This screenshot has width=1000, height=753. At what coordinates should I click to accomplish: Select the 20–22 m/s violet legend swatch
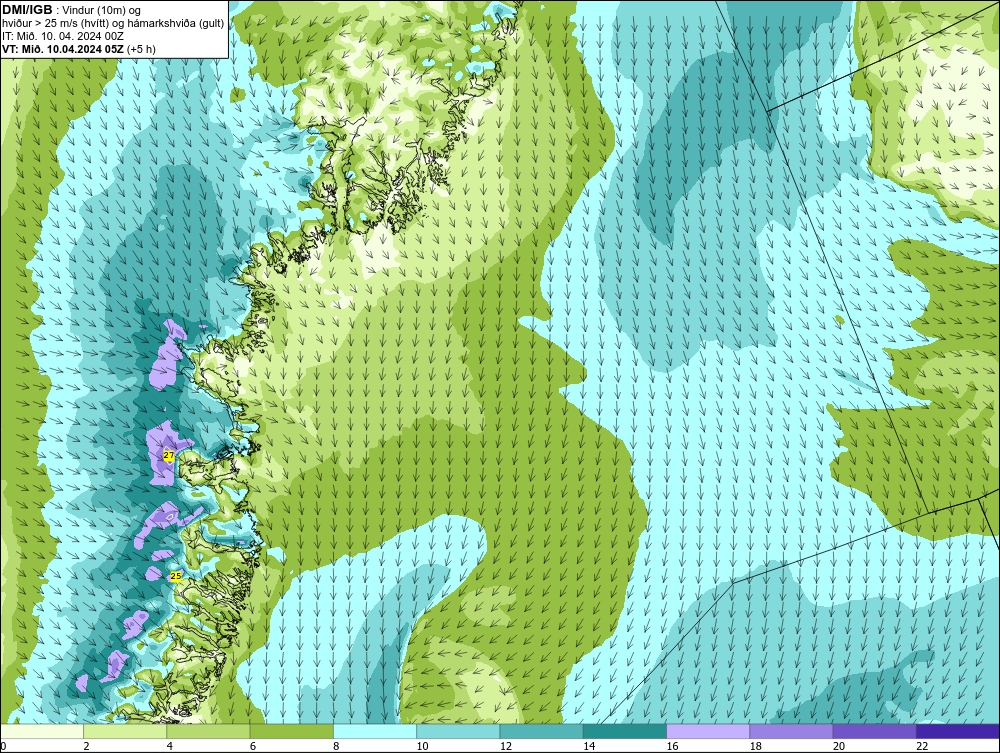point(874,731)
